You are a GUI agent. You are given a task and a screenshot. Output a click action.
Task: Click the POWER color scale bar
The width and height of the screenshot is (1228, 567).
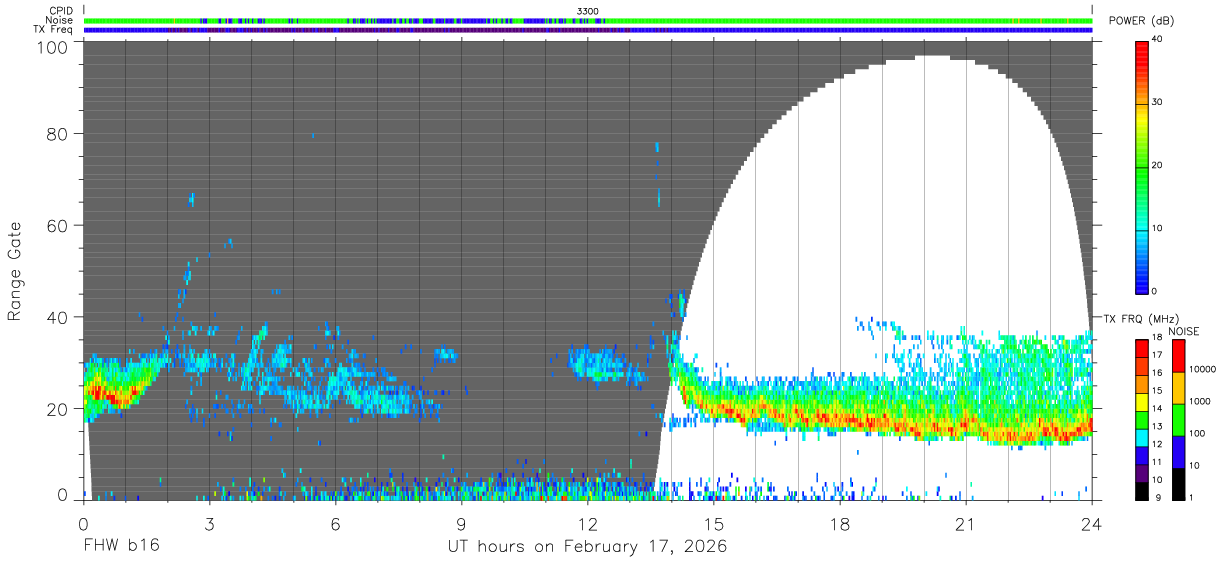[1142, 166]
